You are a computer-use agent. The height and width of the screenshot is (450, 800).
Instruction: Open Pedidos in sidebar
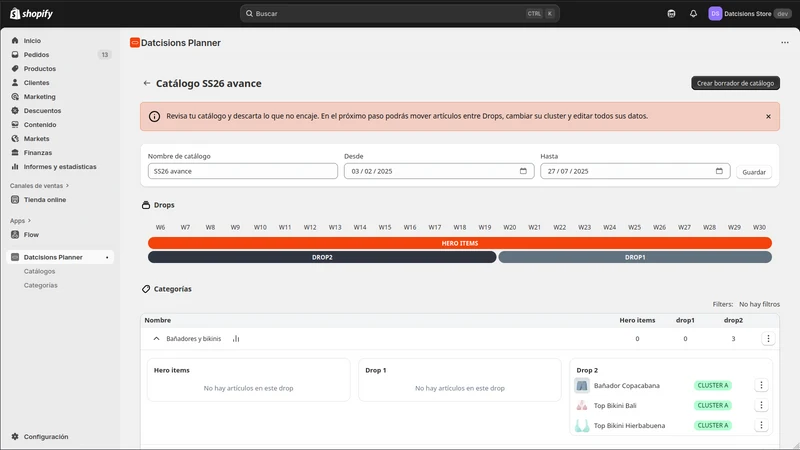(36, 55)
